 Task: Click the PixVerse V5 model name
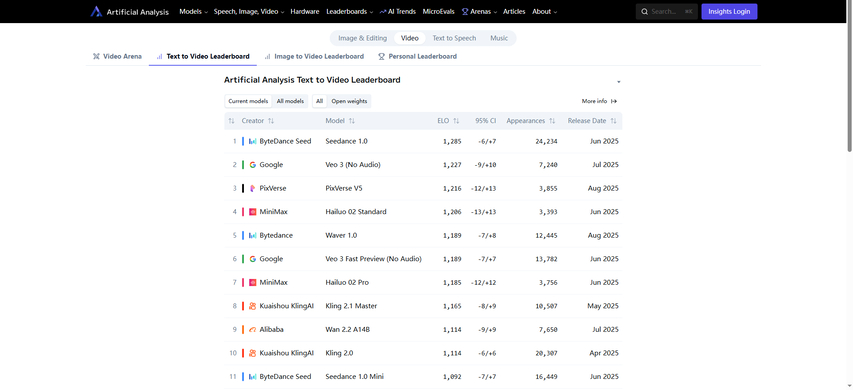344,188
